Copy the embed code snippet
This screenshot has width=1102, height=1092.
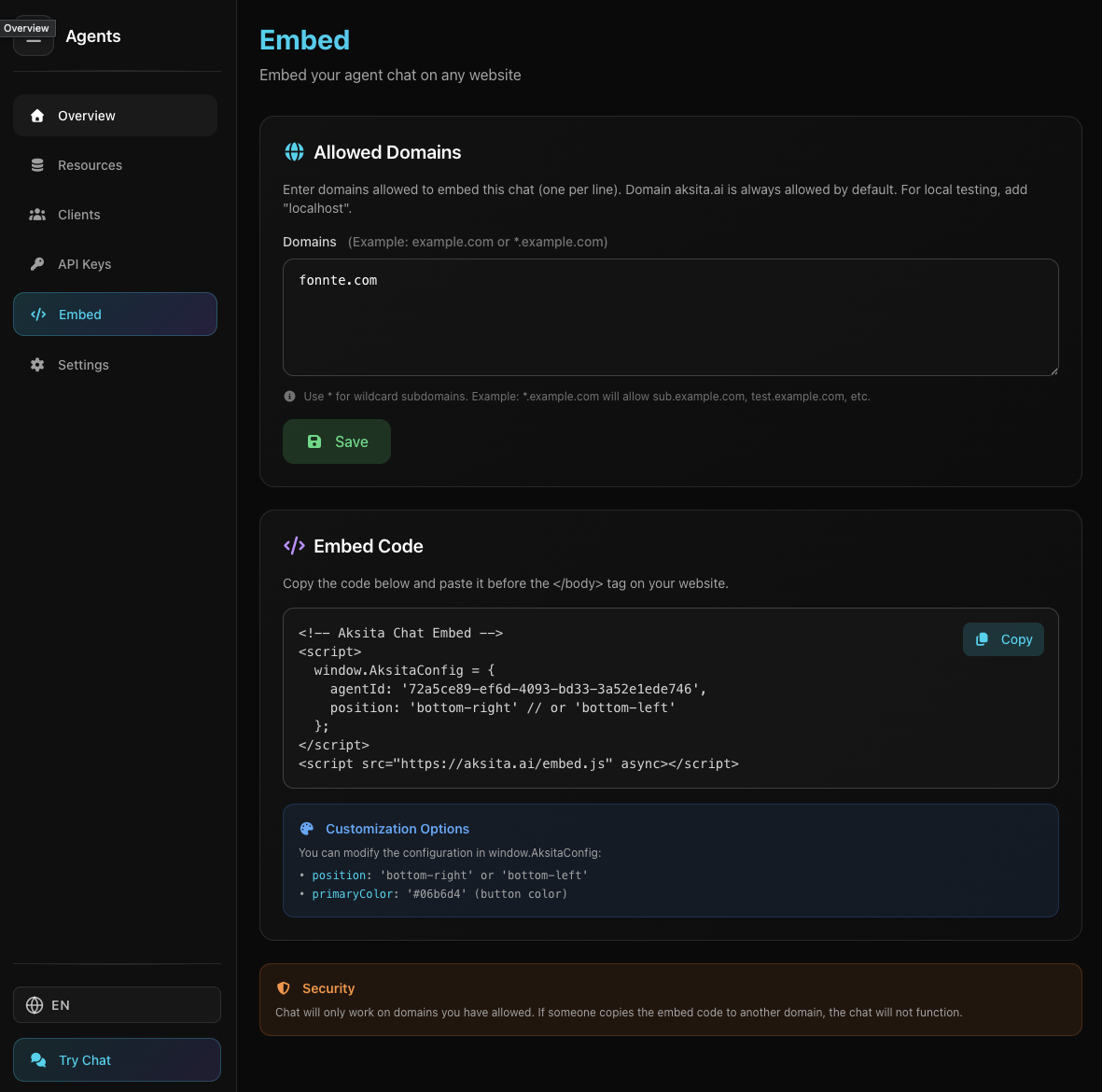pos(1003,639)
